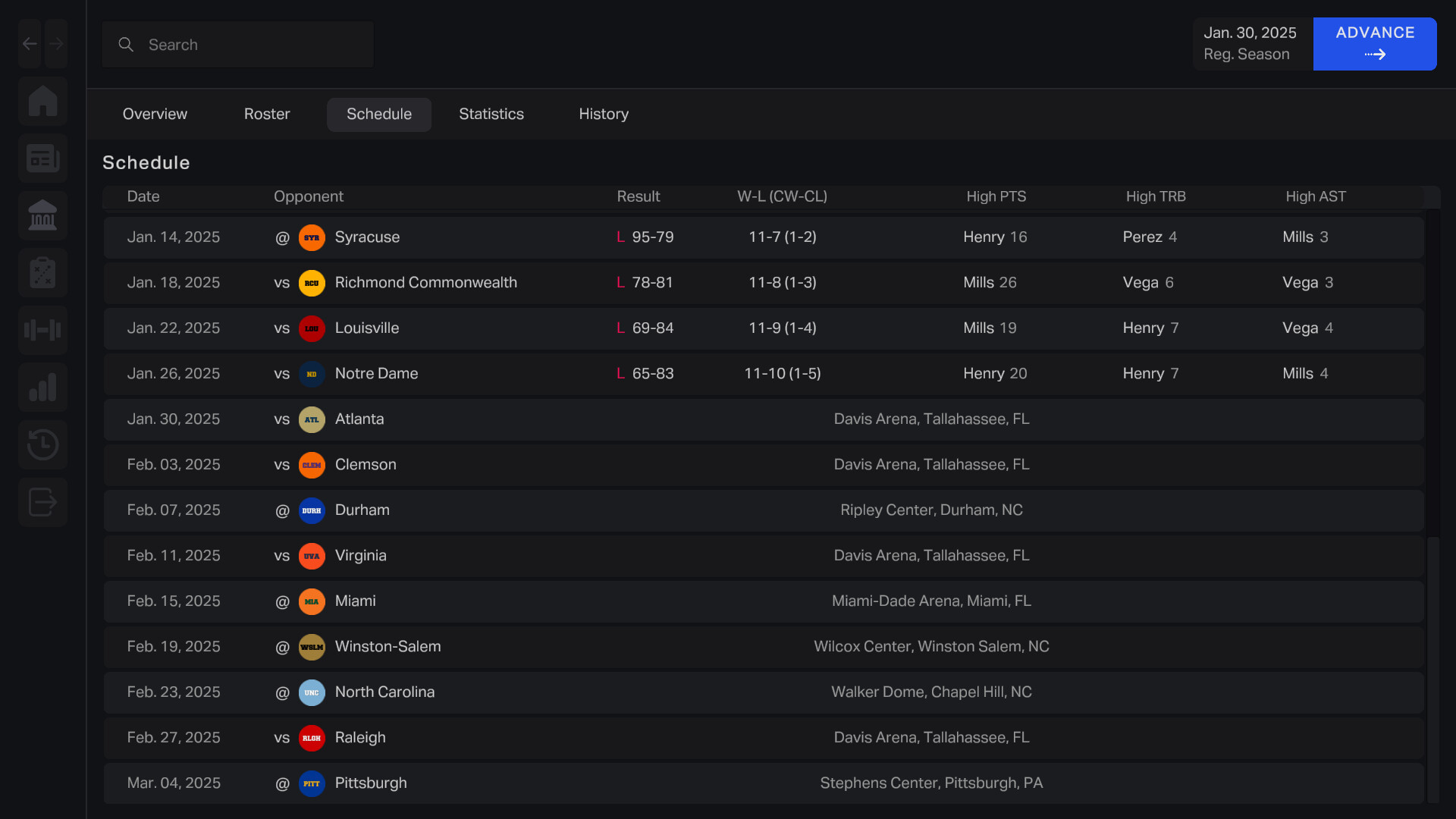
Task: Open the strategy clipboard sidebar icon
Action: tap(42, 273)
